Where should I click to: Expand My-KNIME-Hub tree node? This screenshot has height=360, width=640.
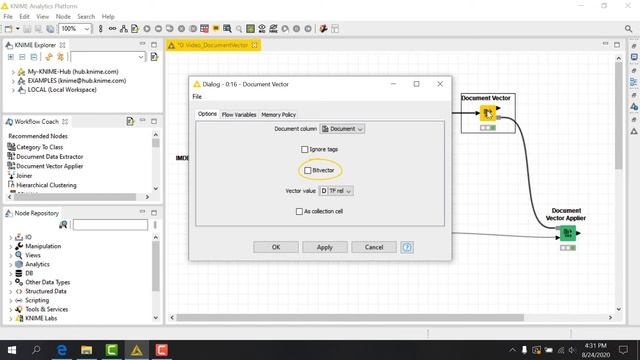pyautogui.click(x=13, y=72)
